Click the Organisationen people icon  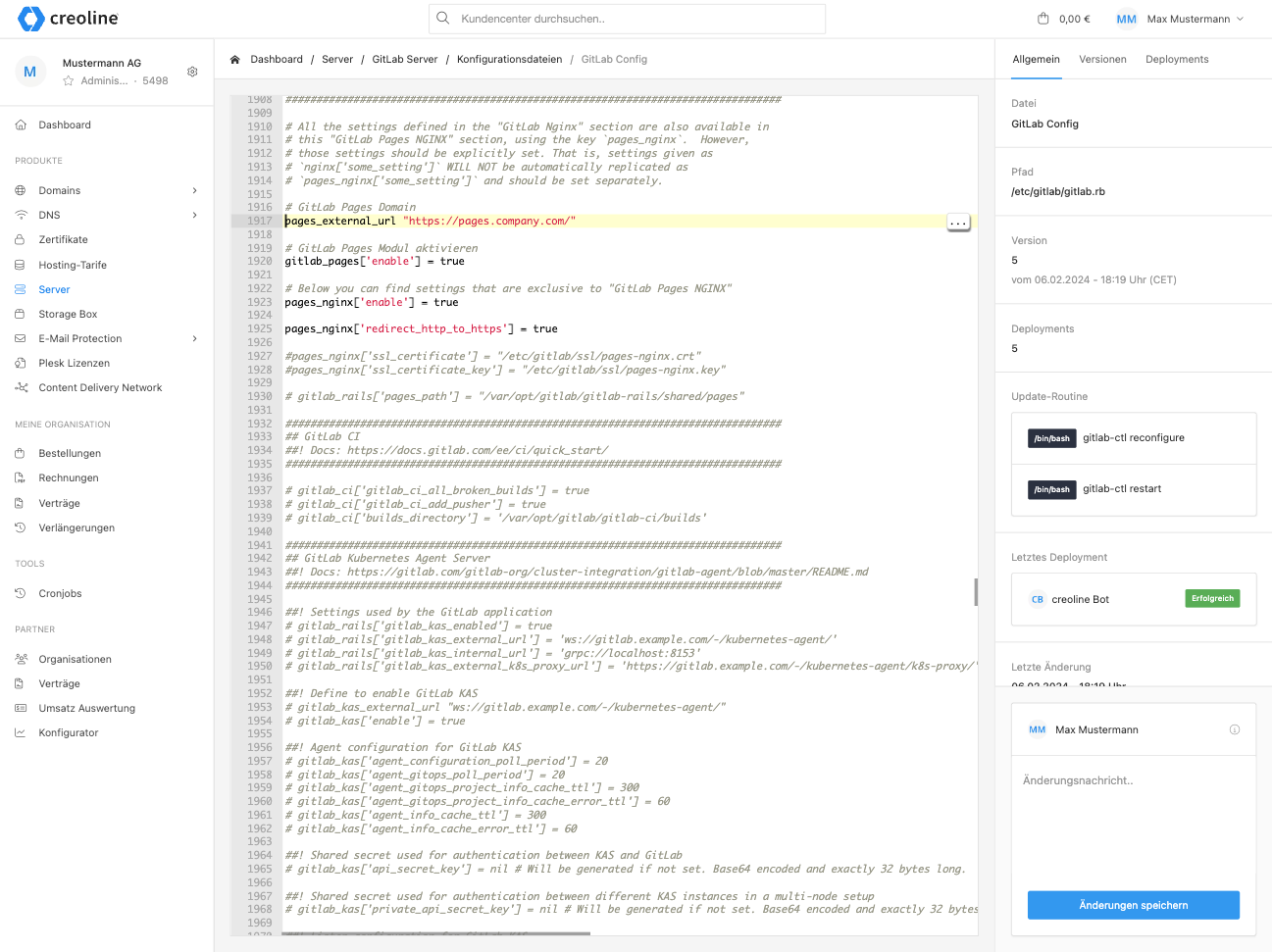pos(21,659)
